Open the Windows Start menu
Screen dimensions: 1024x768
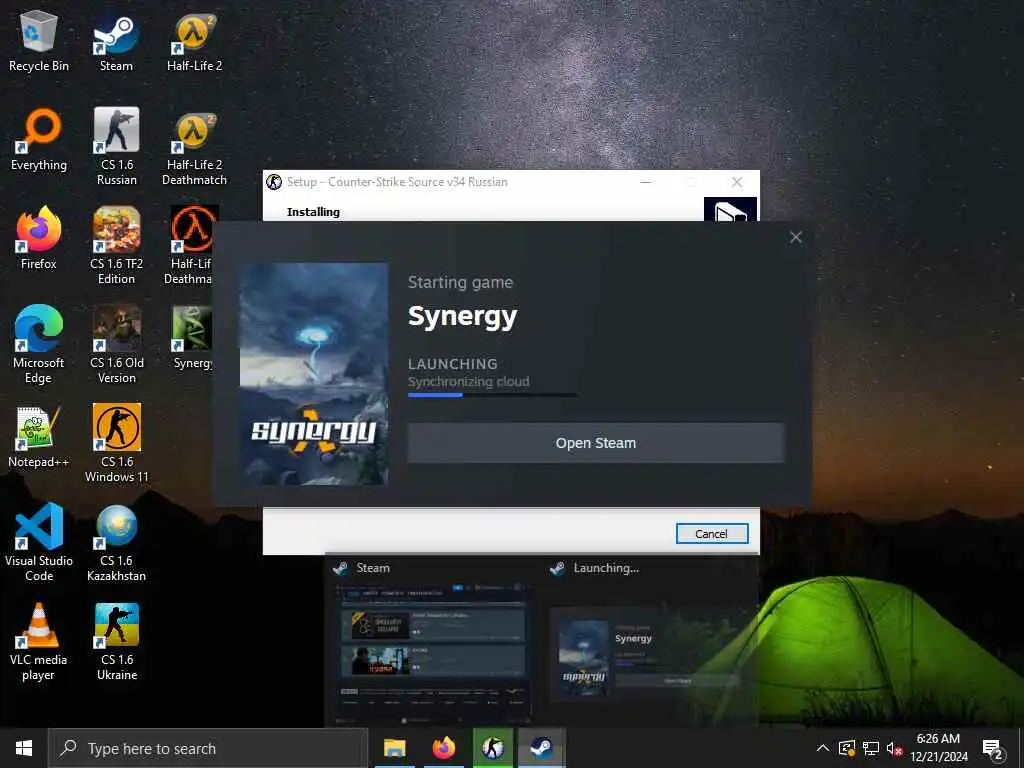pos(24,748)
